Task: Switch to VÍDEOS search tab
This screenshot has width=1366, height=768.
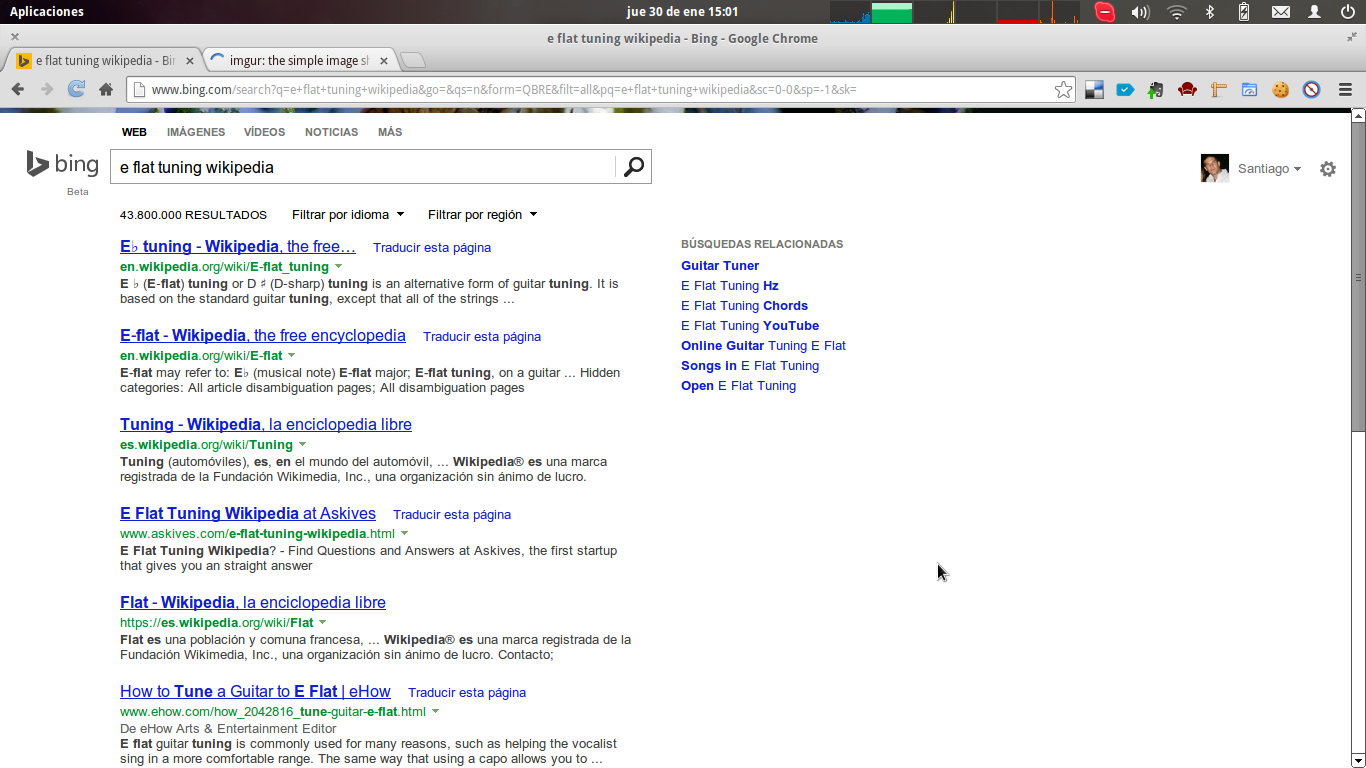Action: pos(265,132)
